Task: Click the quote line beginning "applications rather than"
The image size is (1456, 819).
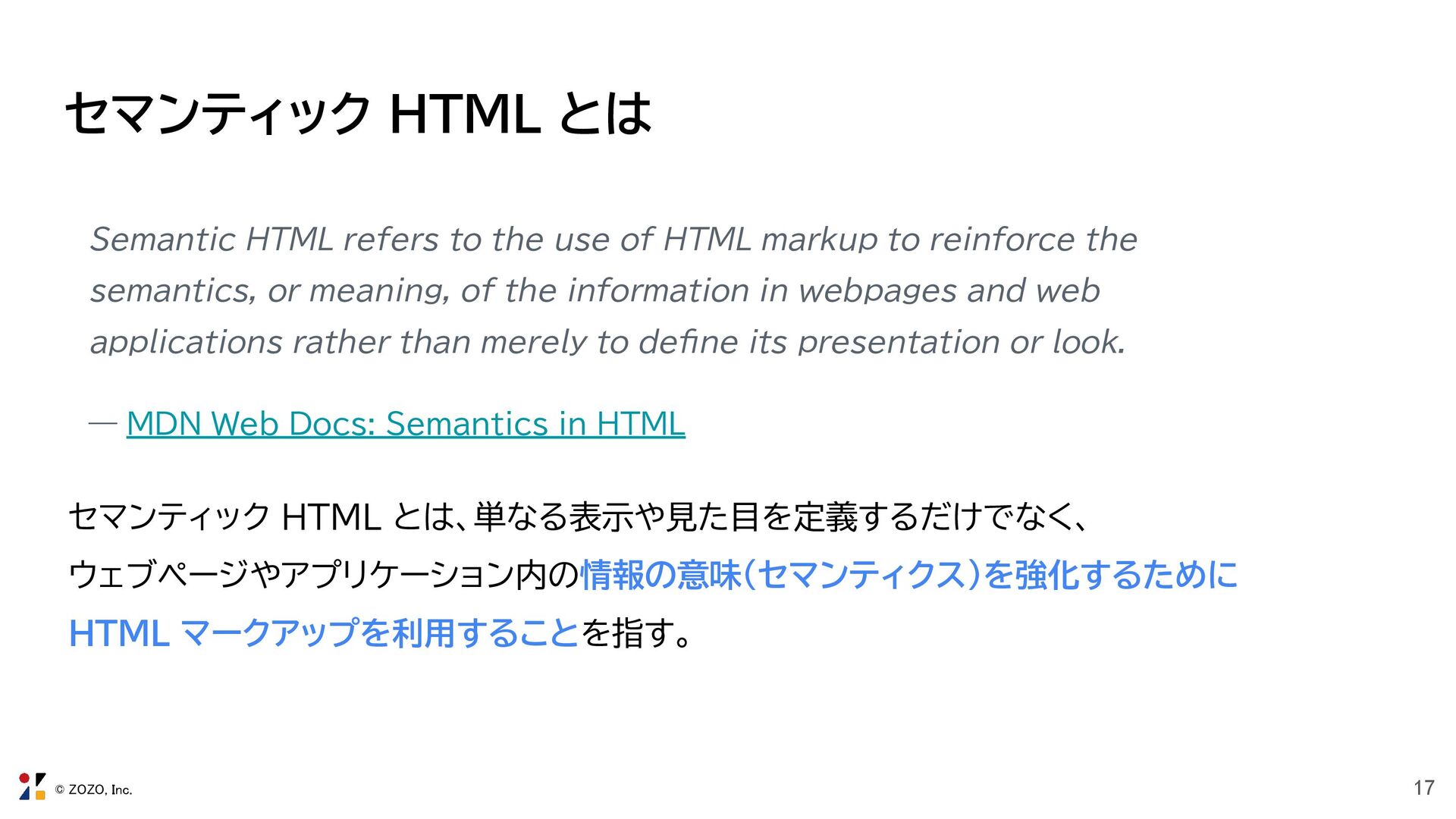Action: (x=607, y=342)
